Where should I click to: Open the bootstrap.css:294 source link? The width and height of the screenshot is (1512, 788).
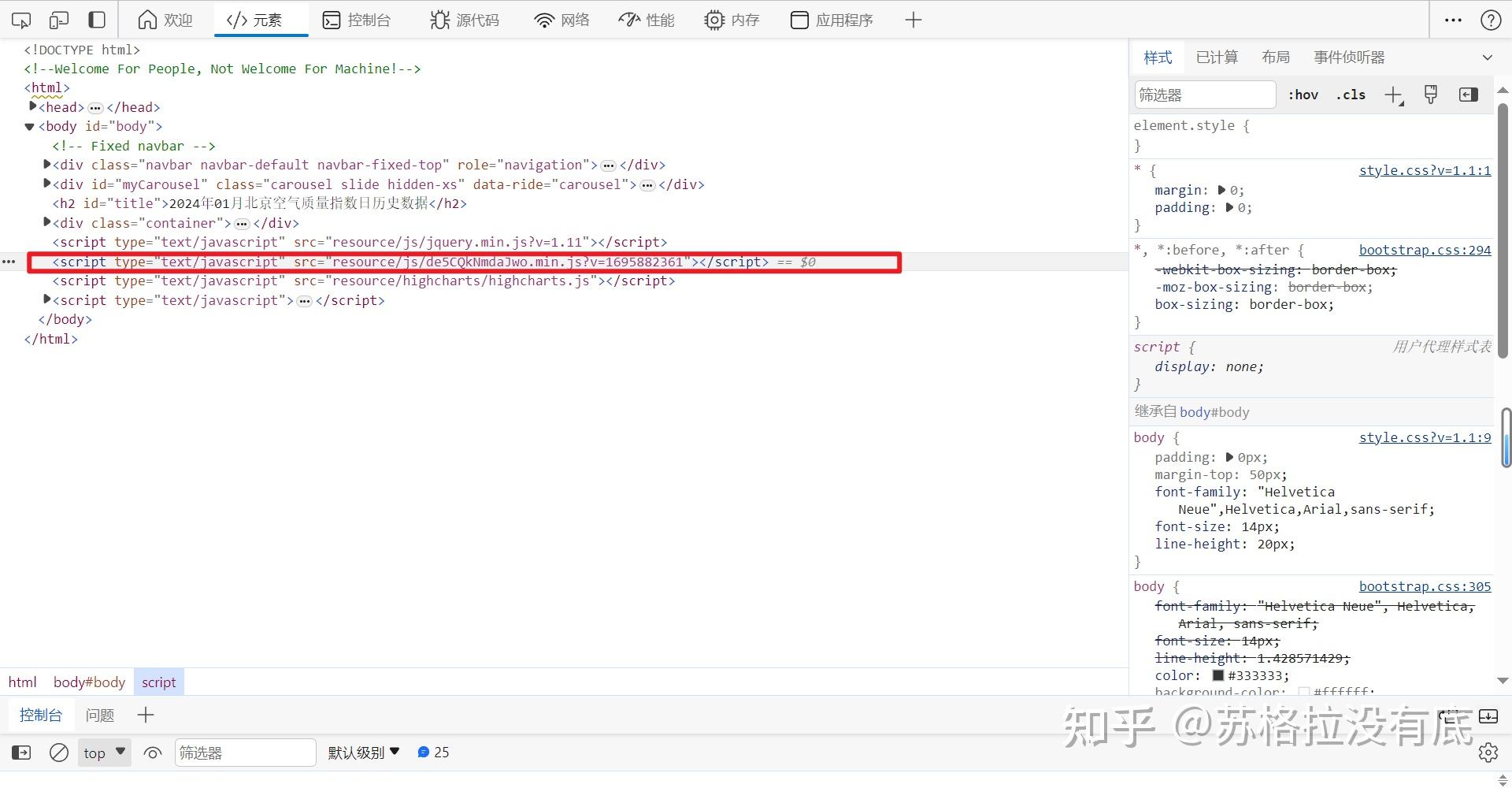pyautogui.click(x=1425, y=250)
